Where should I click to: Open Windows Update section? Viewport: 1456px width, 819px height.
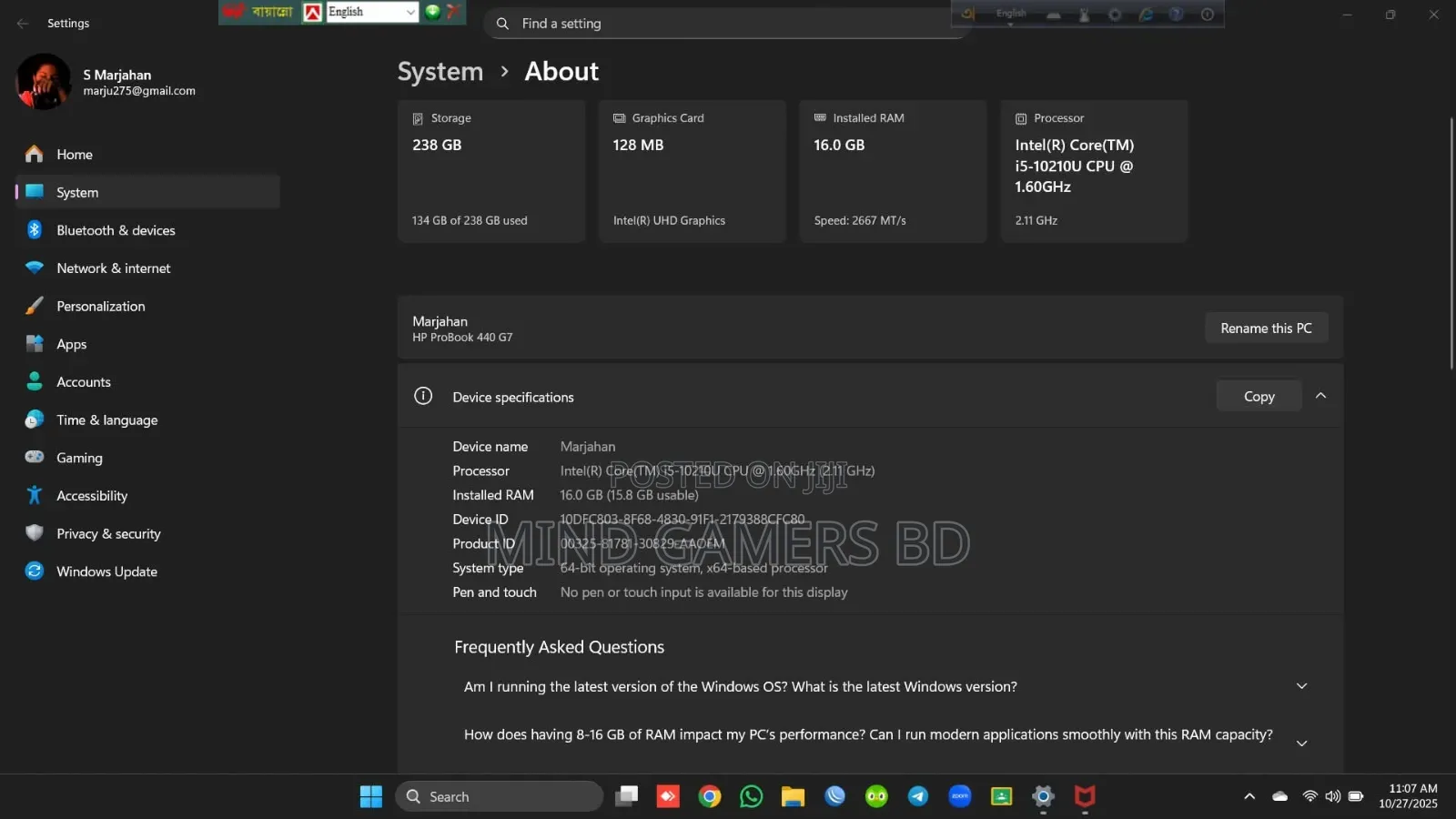(106, 571)
